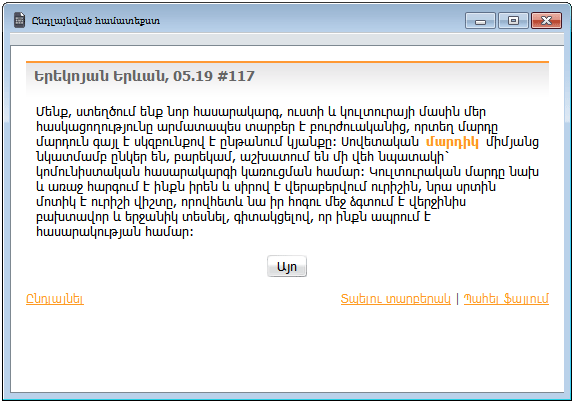The height and width of the screenshot is (403, 574).
Task: Click the Այո button
Action: (x=287, y=266)
